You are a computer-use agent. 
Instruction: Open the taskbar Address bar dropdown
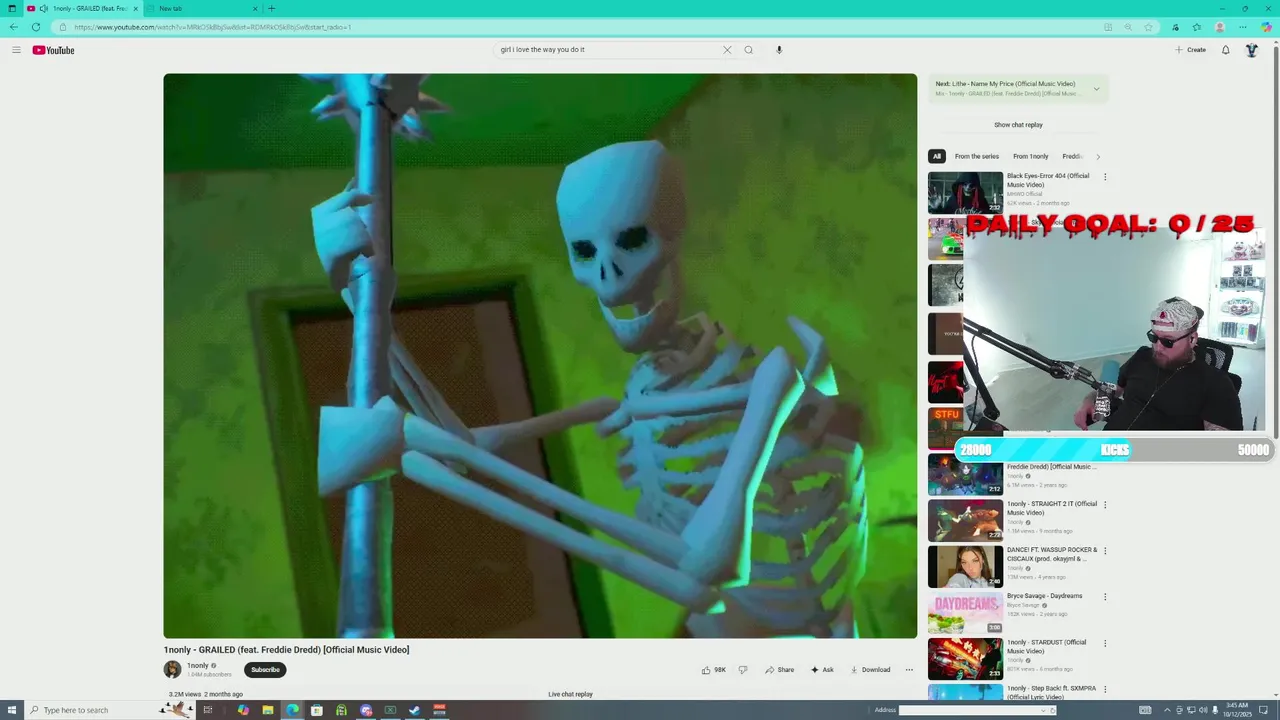(x=1043, y=710)
